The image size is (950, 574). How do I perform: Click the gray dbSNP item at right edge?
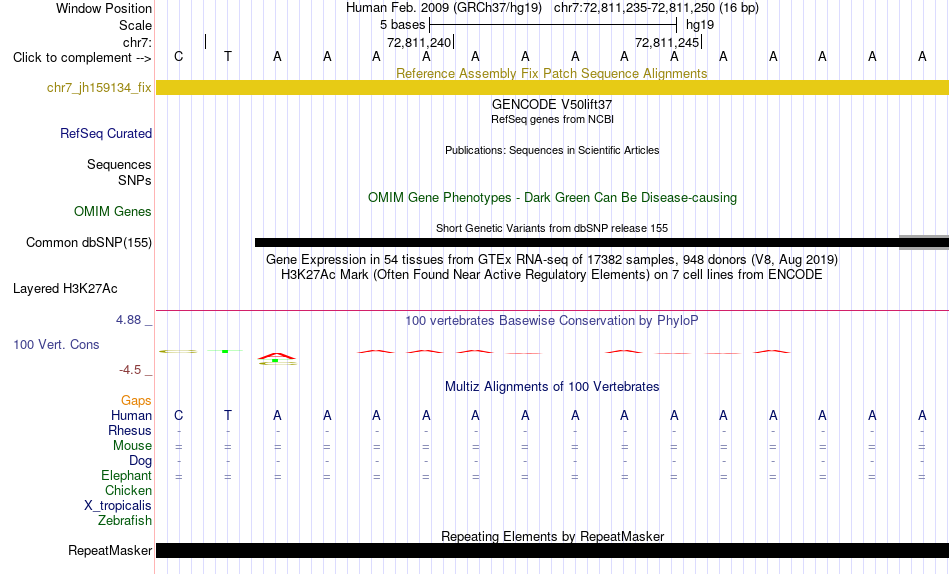coord(924,242)
